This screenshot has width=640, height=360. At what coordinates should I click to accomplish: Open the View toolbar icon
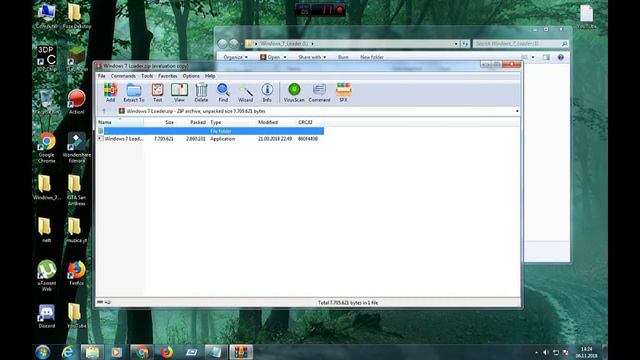[x=179, y=92]
